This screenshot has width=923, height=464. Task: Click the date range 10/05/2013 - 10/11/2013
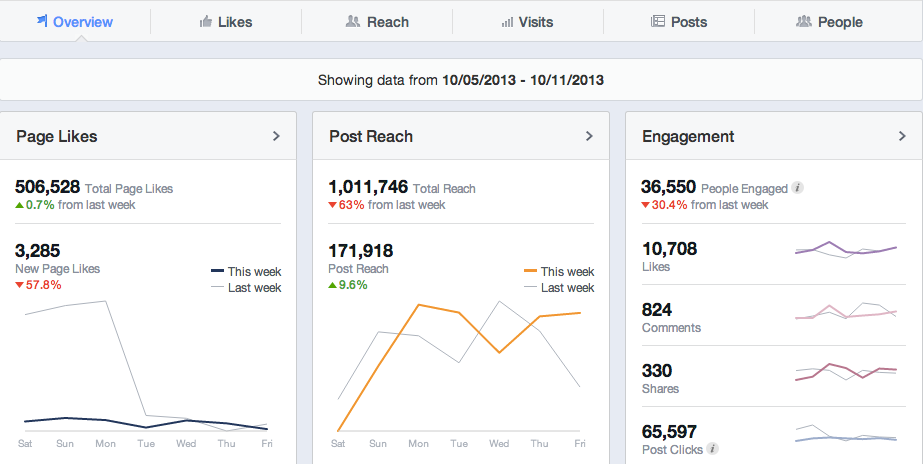pos(523,80)
